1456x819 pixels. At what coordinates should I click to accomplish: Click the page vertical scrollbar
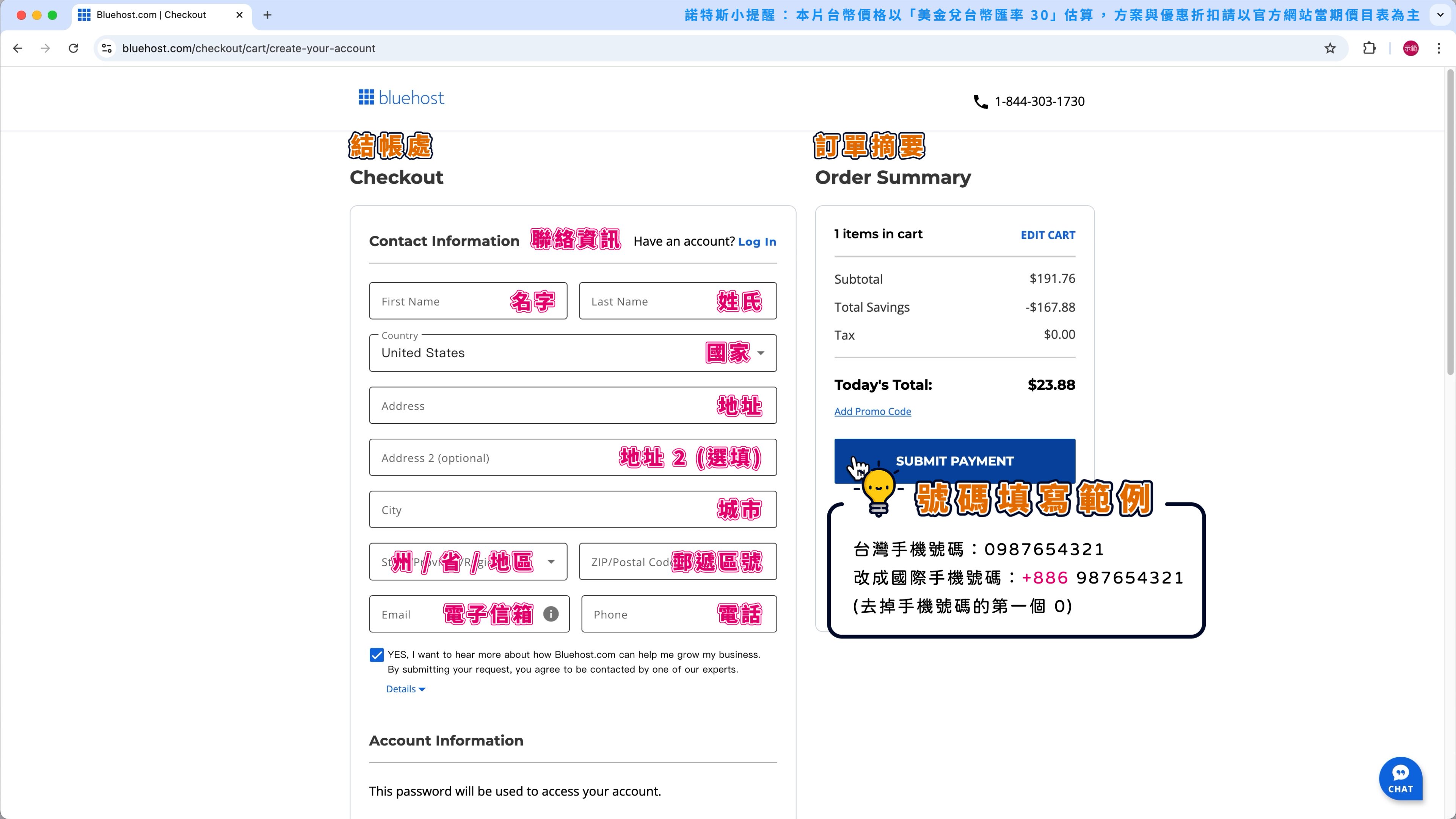(x=1450, y=221)
